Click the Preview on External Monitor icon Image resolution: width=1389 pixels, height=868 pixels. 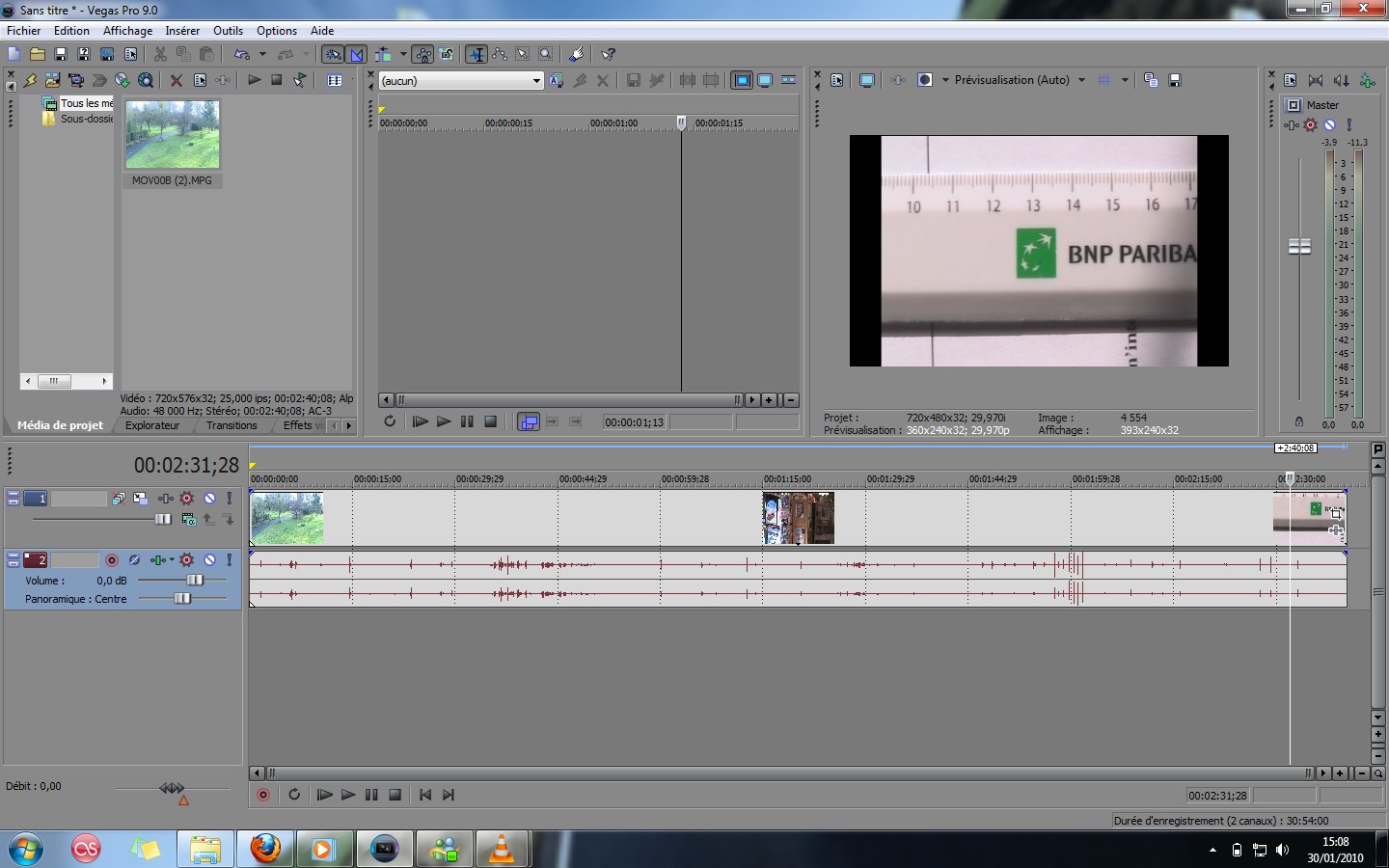point(867,80)
